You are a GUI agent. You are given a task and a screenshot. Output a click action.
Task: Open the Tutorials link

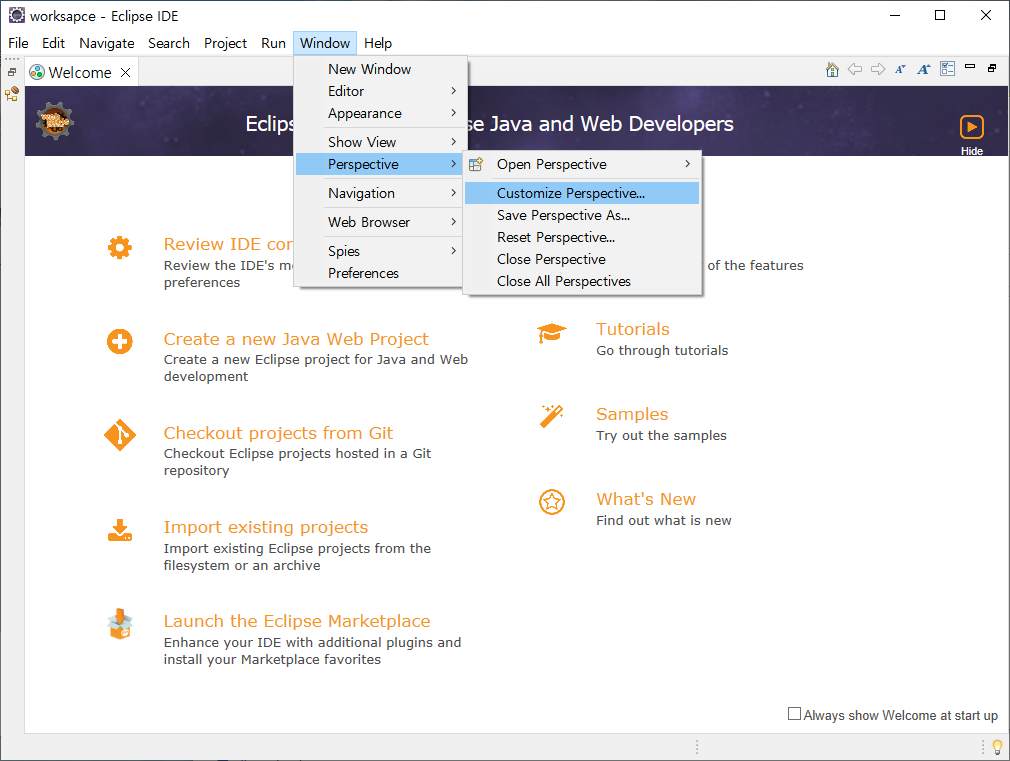[633, 329]
